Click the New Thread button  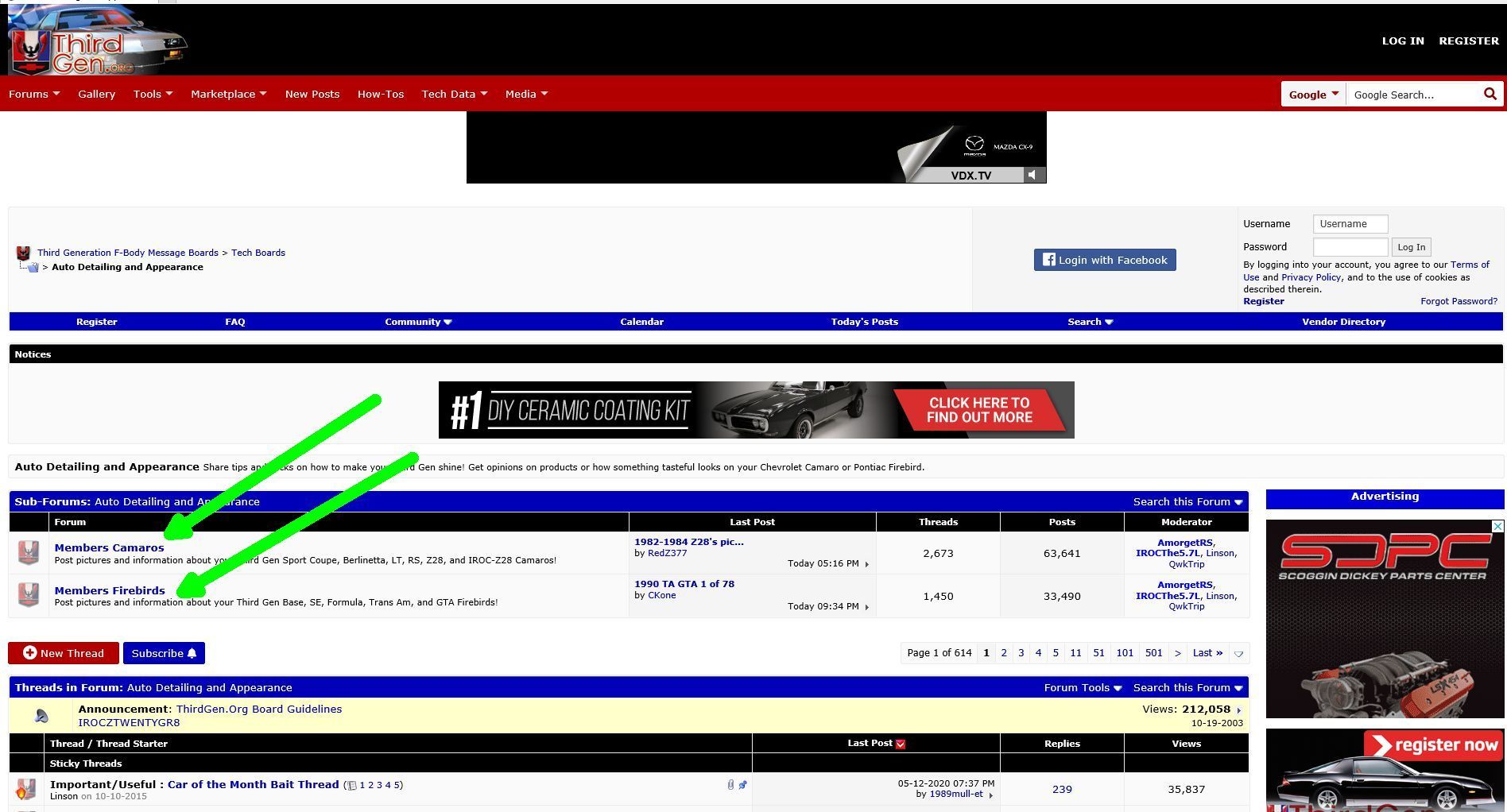tap(64, 653)
